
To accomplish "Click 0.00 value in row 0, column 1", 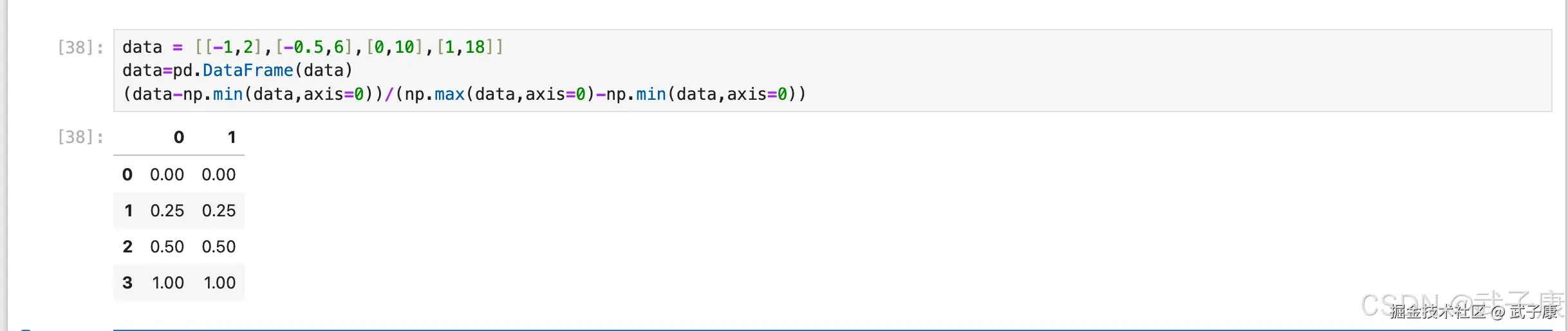I will click(x=219, y=175).
